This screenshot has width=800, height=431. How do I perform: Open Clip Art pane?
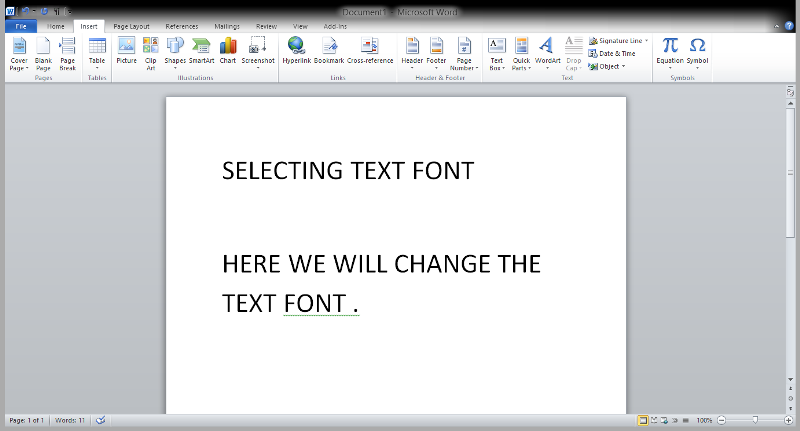coord(151,54)
